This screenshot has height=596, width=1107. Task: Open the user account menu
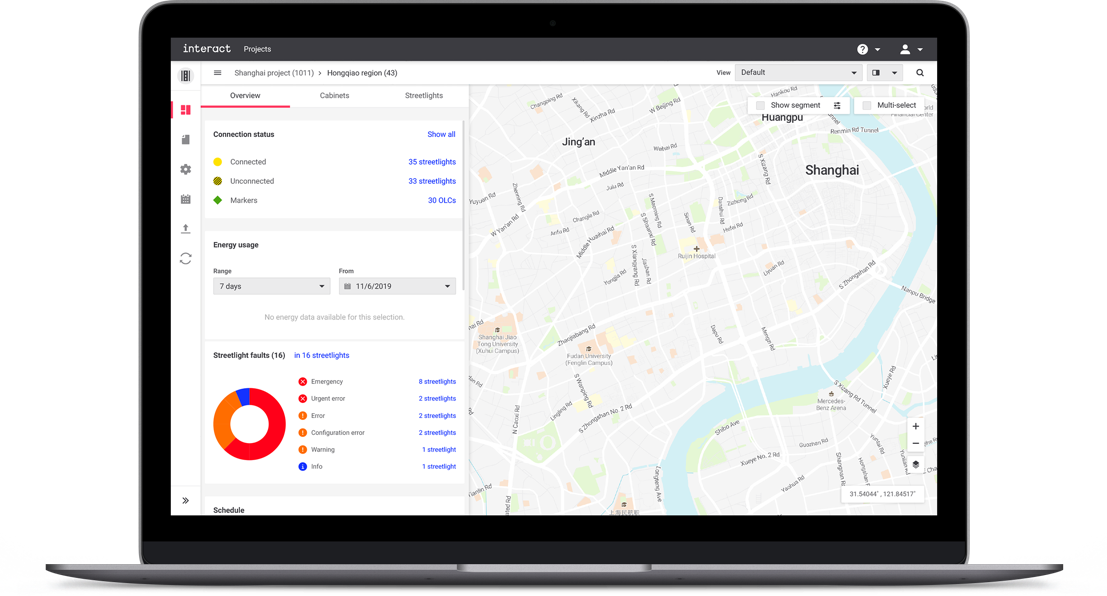point(911,49)
